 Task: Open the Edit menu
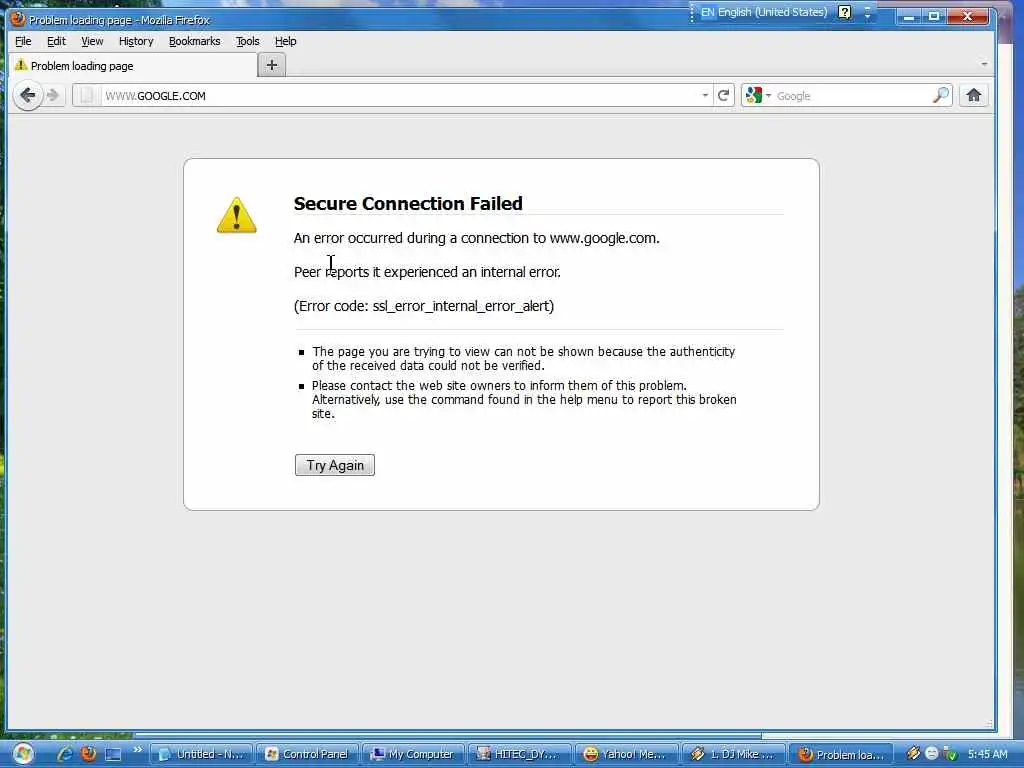[x=56, y=41]
